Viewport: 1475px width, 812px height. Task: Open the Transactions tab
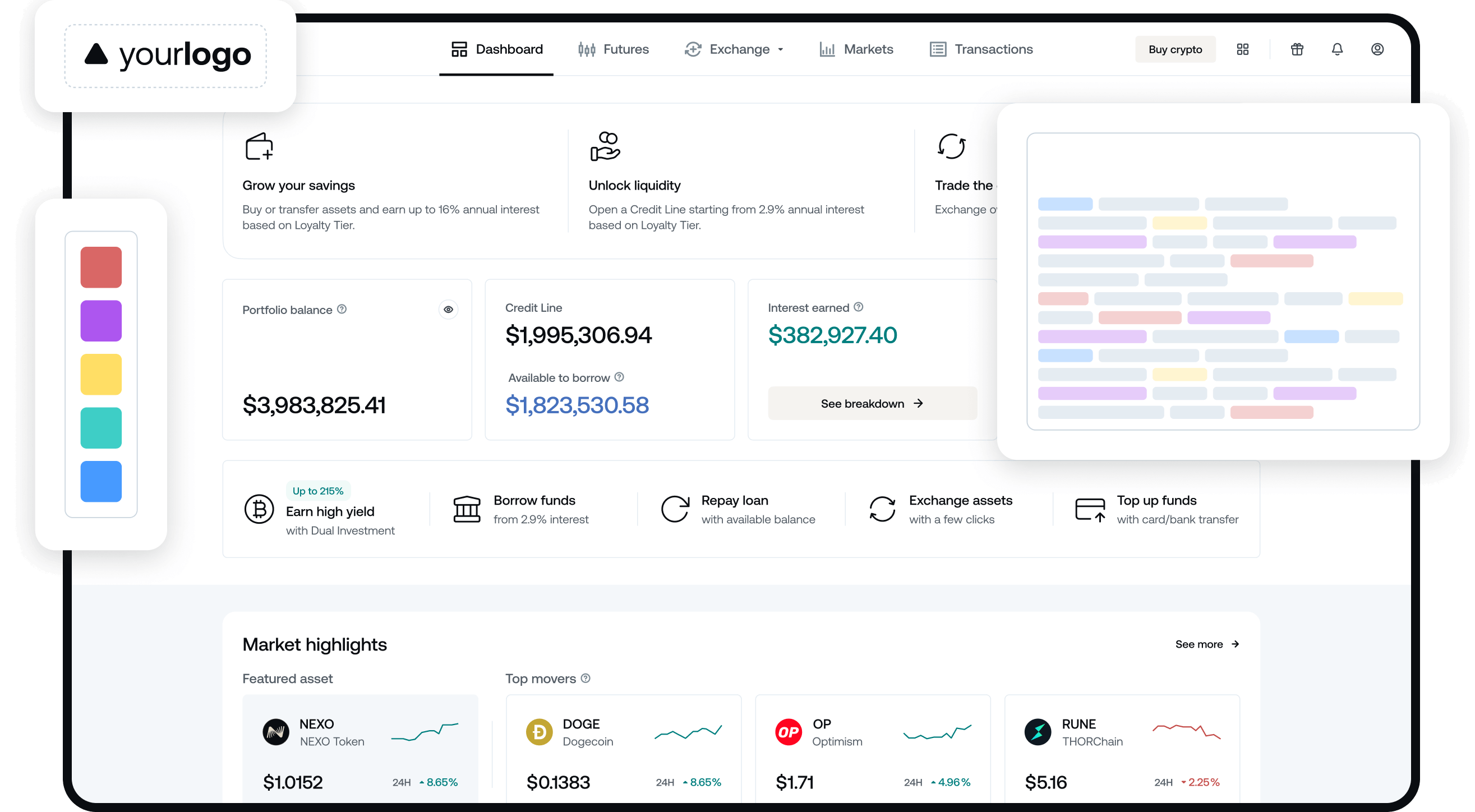pyautogui.click(x=981, y=49)
